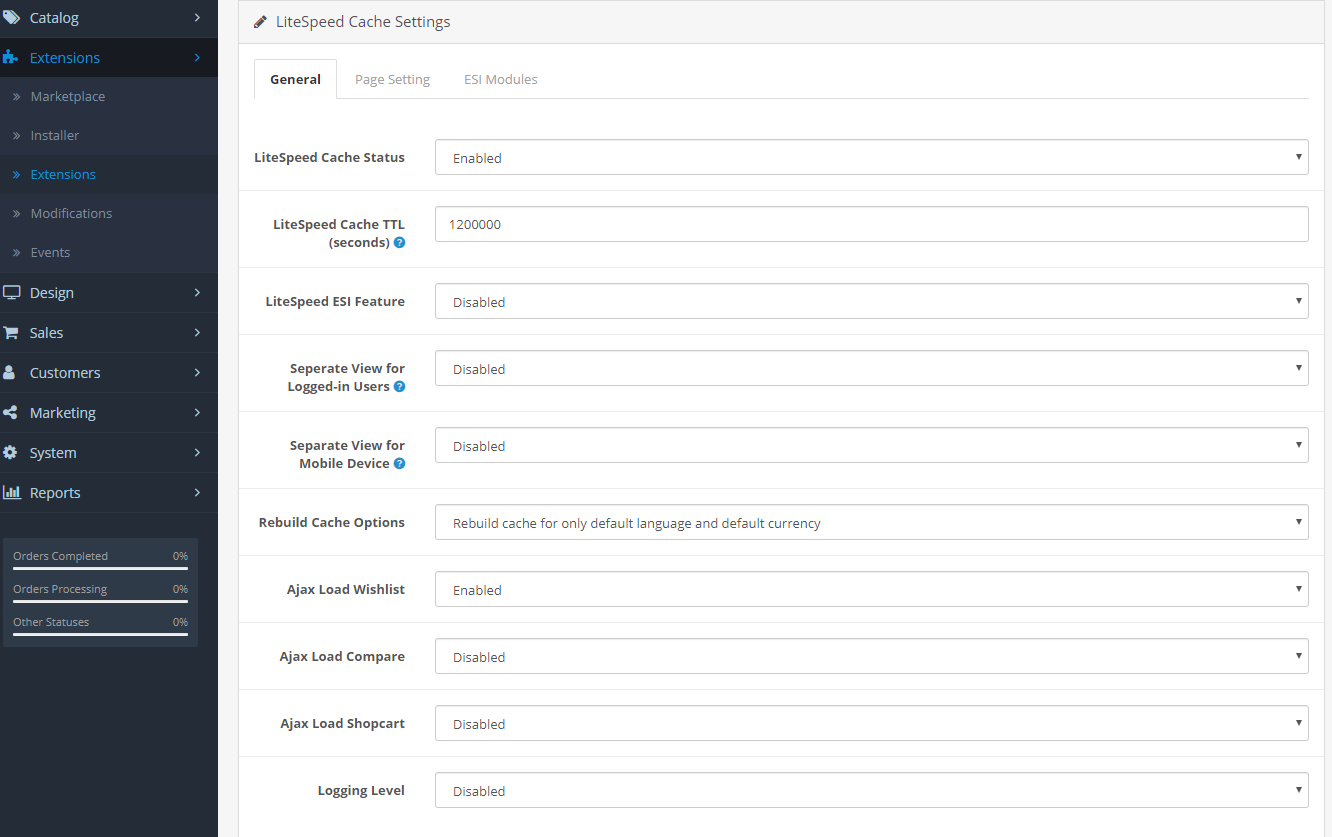Expand the Reports menu chevron
The width and height of the screenshot is (1332, 837).
tap(197, 493)
